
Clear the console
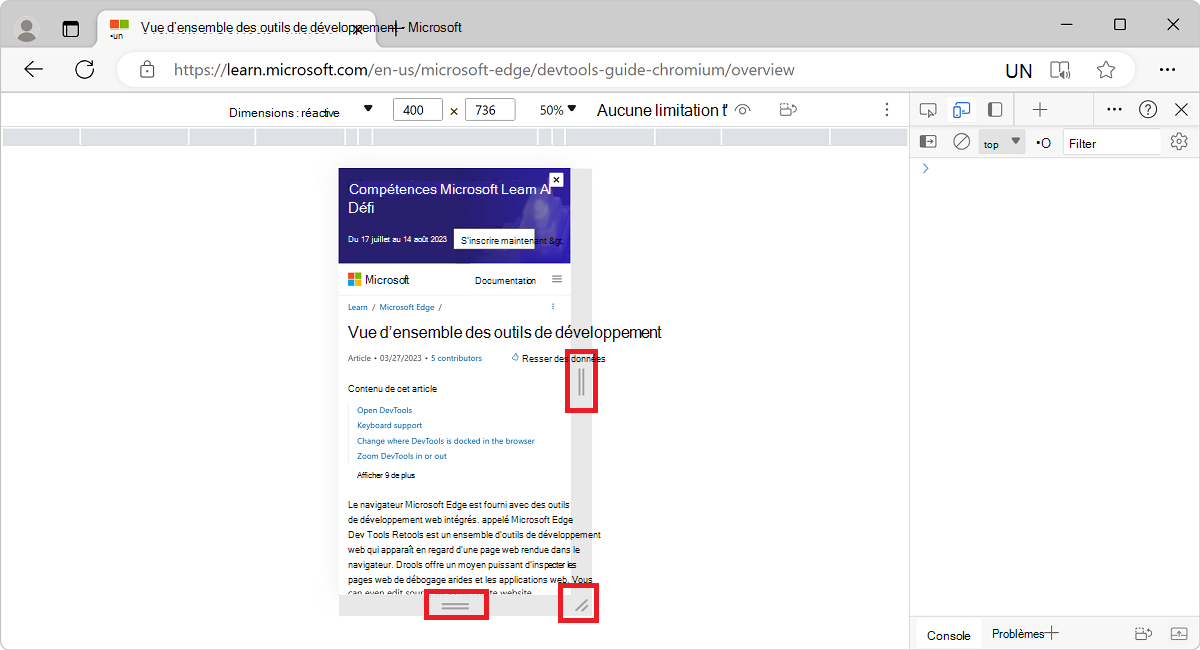pos(961,142)
